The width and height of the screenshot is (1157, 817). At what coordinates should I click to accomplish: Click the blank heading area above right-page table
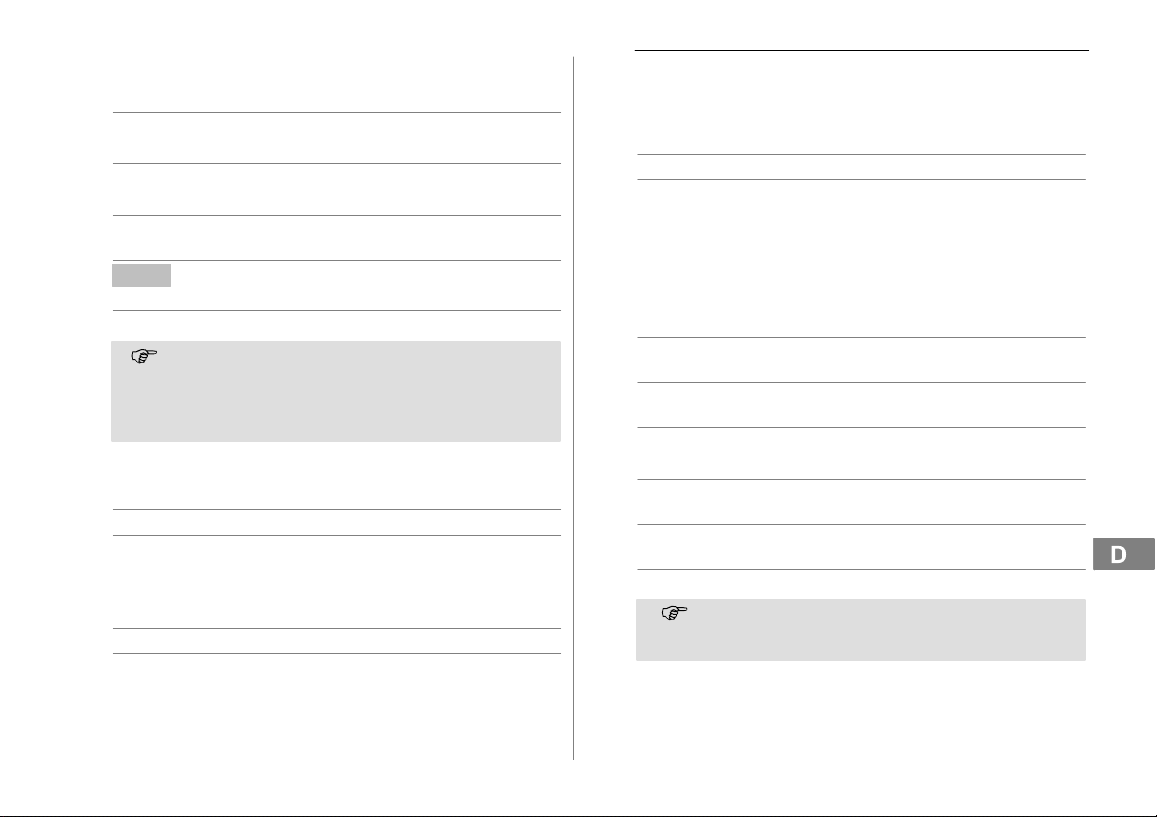point(861,103)
